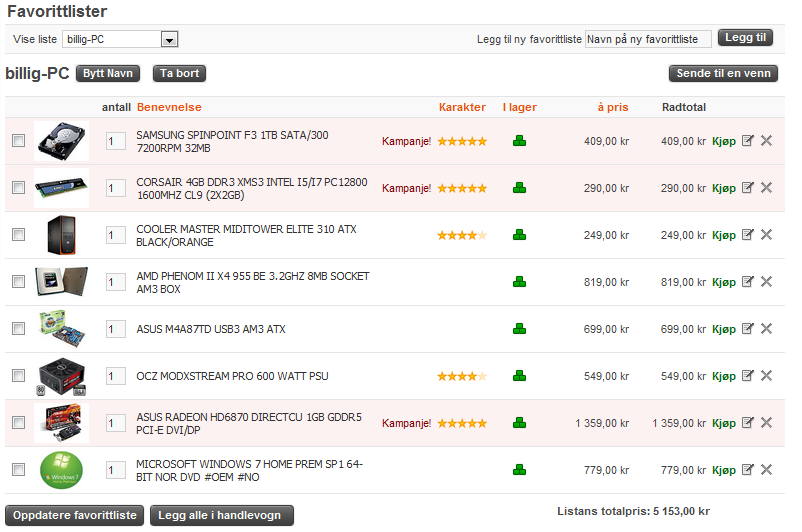Sort list by Benevnelse column header
The image size is (802, 532).
pos(169,107)
